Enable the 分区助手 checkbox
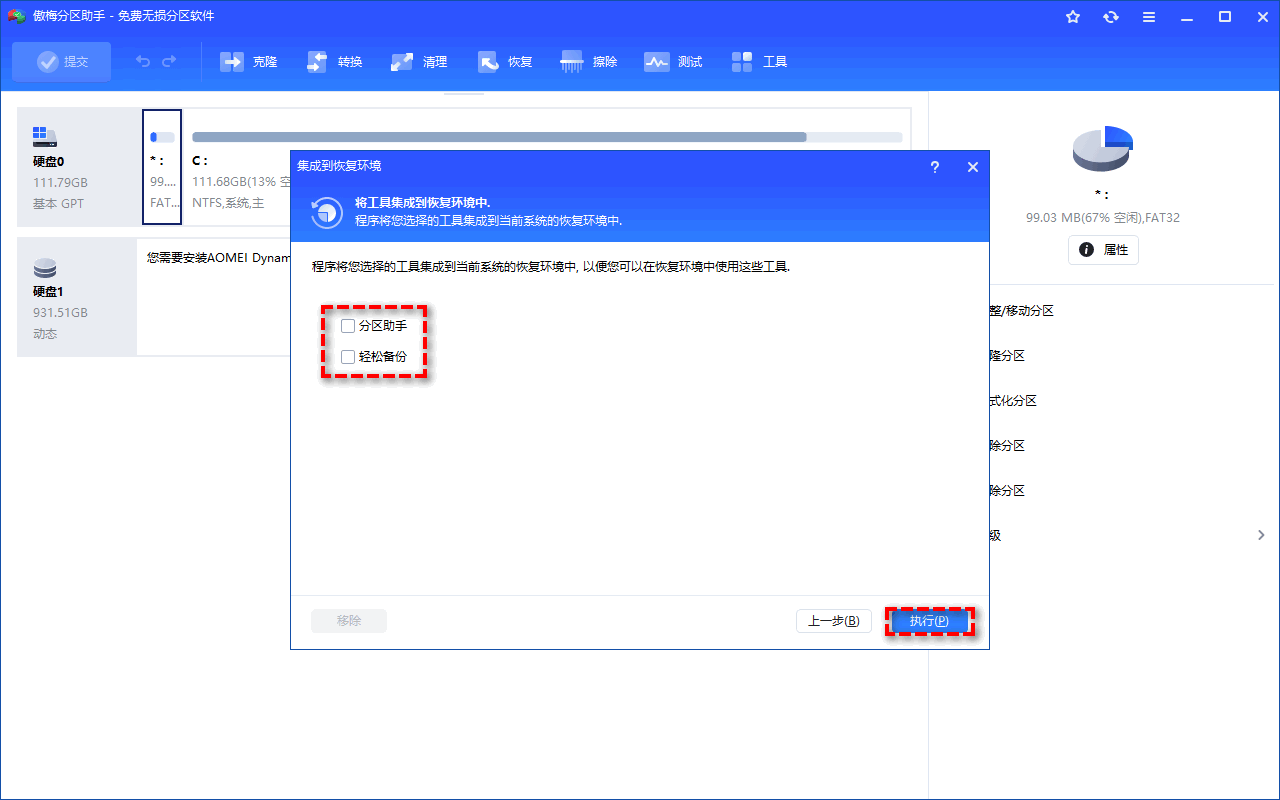This screenshot has height=800, width=1280. [348, 325]
